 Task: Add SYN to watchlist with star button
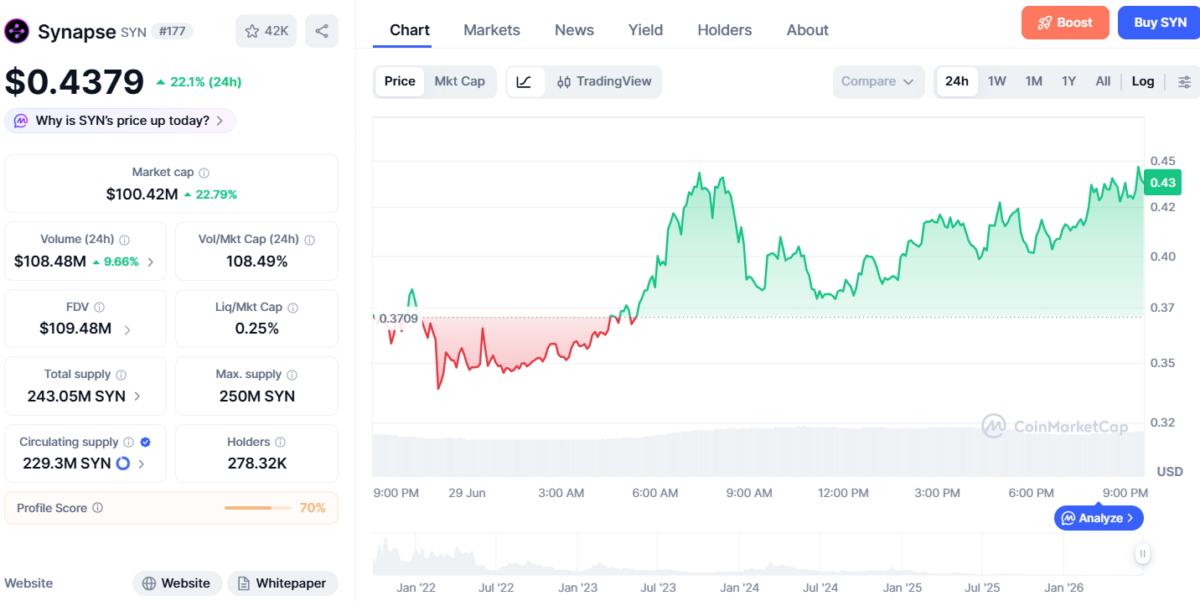(x=266, y=31)
